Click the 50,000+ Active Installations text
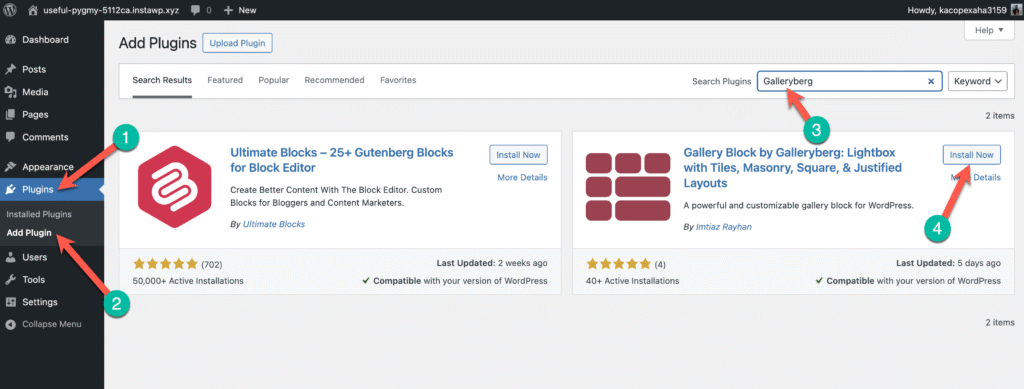This screenshot has width=1024, height=389. (188, 281)
